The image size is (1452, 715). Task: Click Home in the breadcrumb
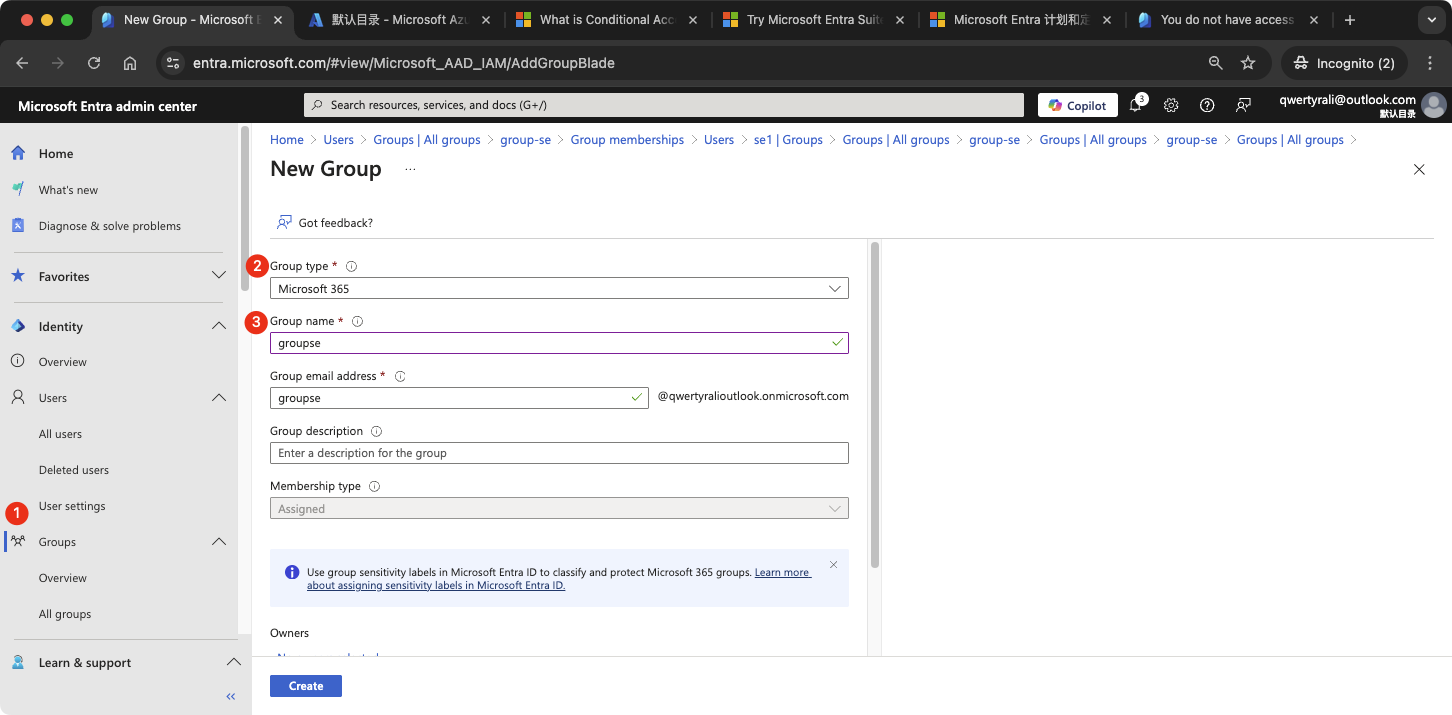pyautogui.click(x=287, y=140)
